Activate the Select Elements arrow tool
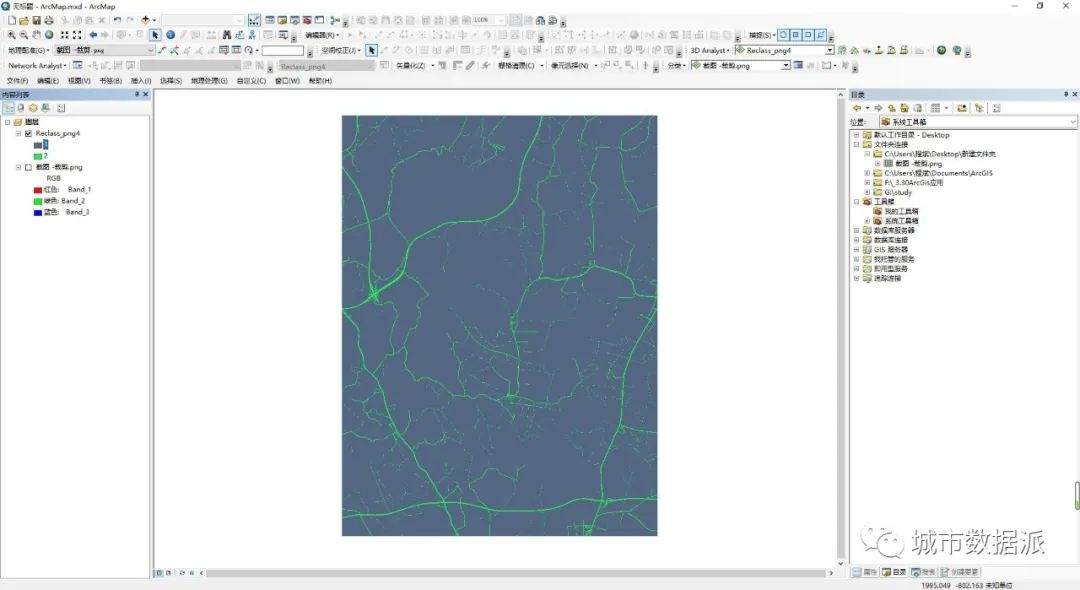 155,34
